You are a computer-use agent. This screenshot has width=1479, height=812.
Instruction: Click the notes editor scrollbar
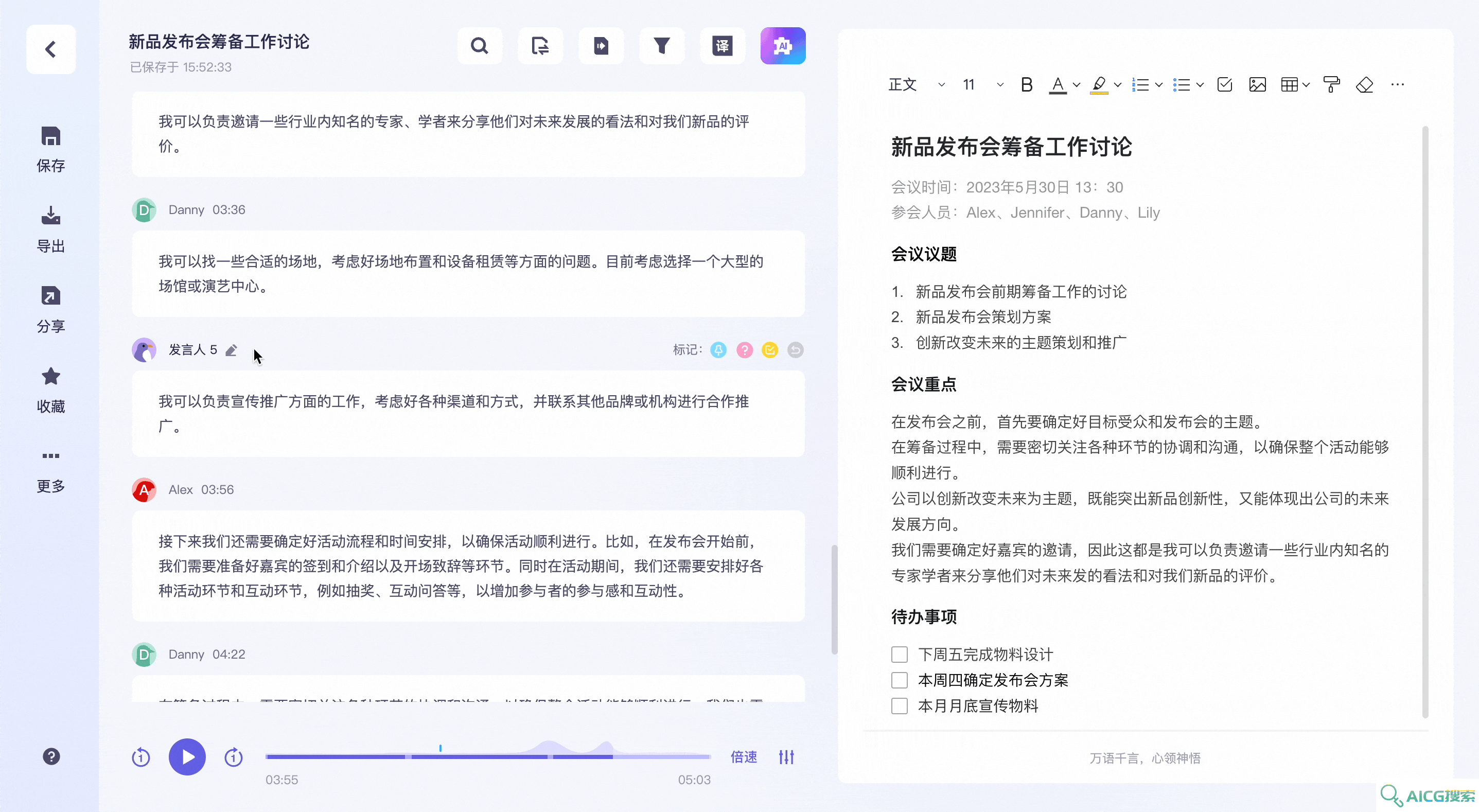(x=1425, y=422)
